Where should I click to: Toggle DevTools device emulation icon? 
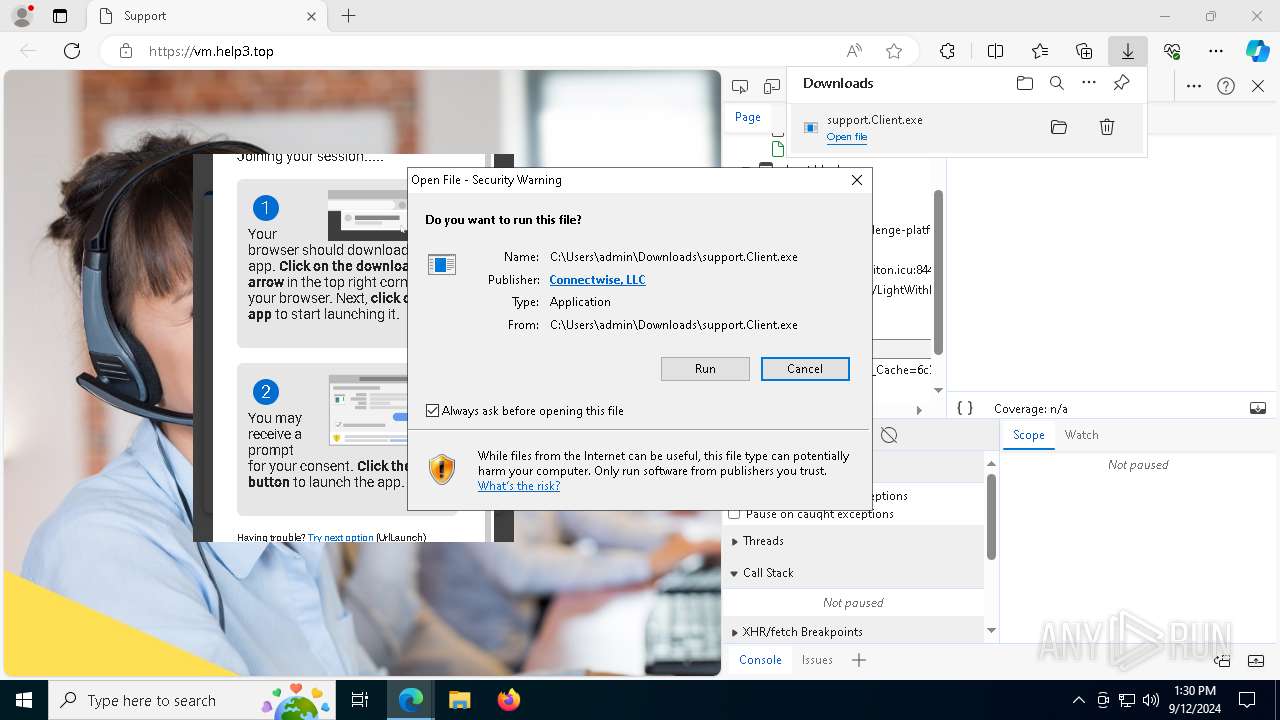click(x=772, y=87)
